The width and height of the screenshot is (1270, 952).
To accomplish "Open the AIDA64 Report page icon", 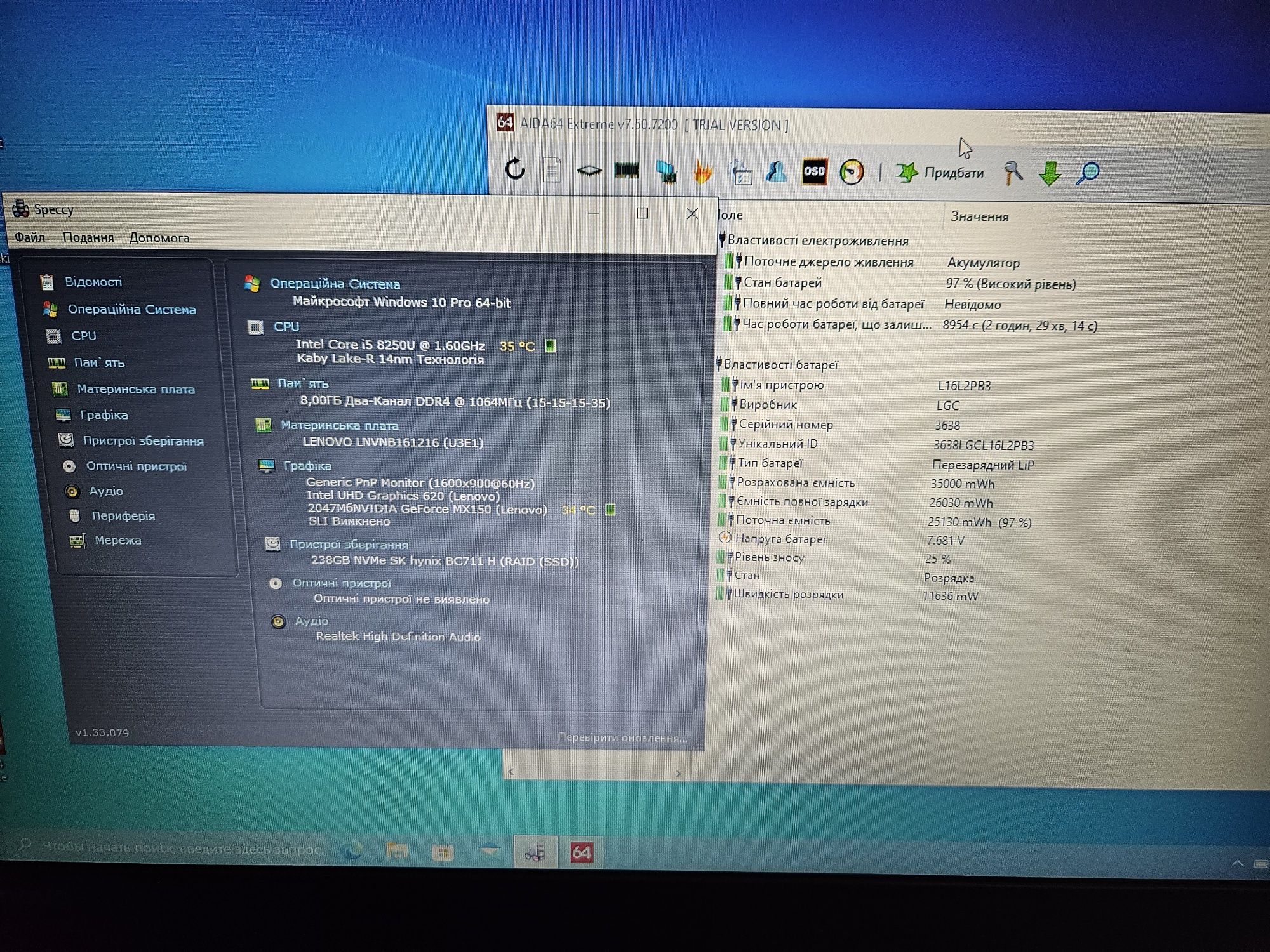I will pos(552,170).
